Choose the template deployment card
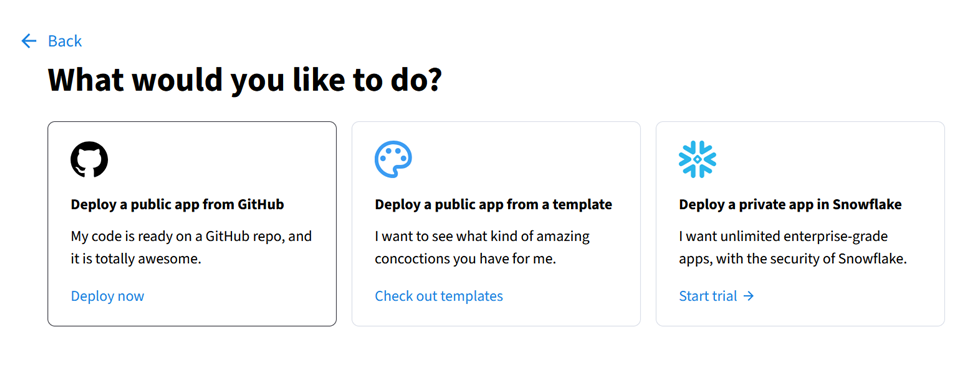 (x=496, y=223)
